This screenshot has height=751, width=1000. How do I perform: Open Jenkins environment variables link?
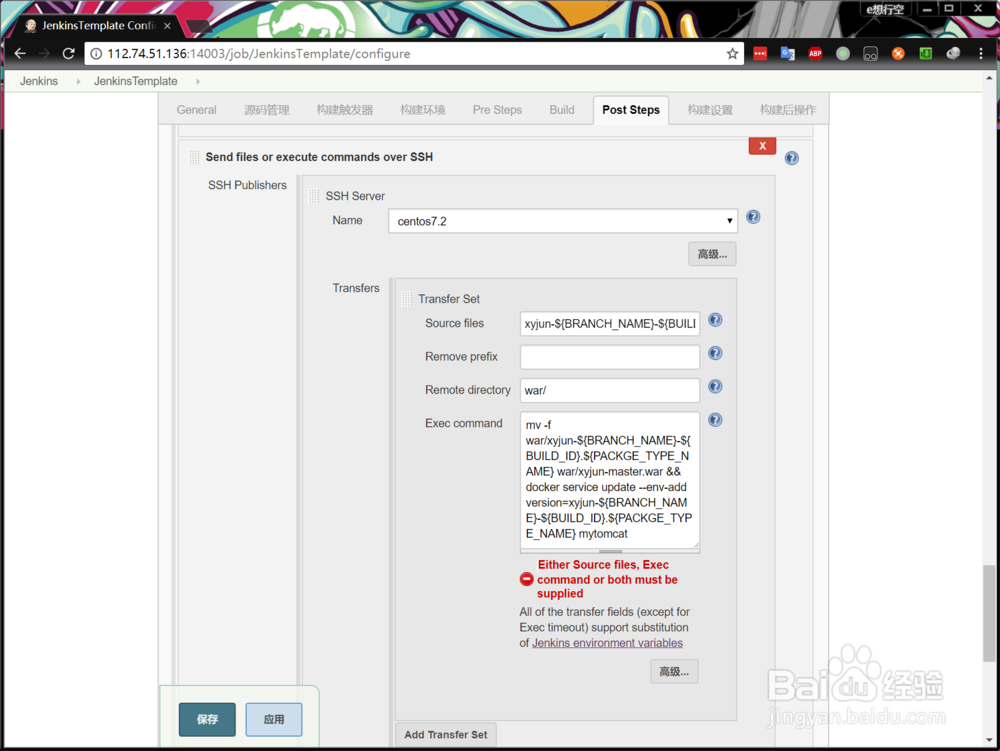tap(607, 643)
